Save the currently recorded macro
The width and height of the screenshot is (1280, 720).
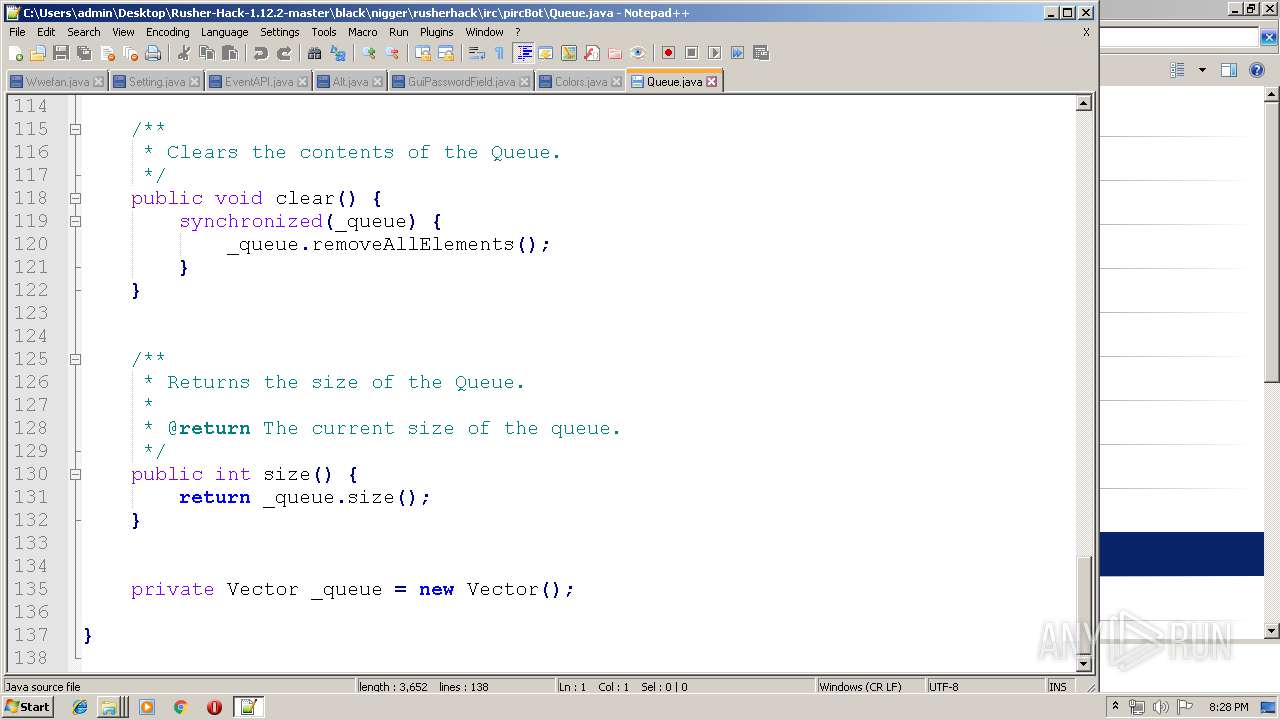[x=760, y=53]
